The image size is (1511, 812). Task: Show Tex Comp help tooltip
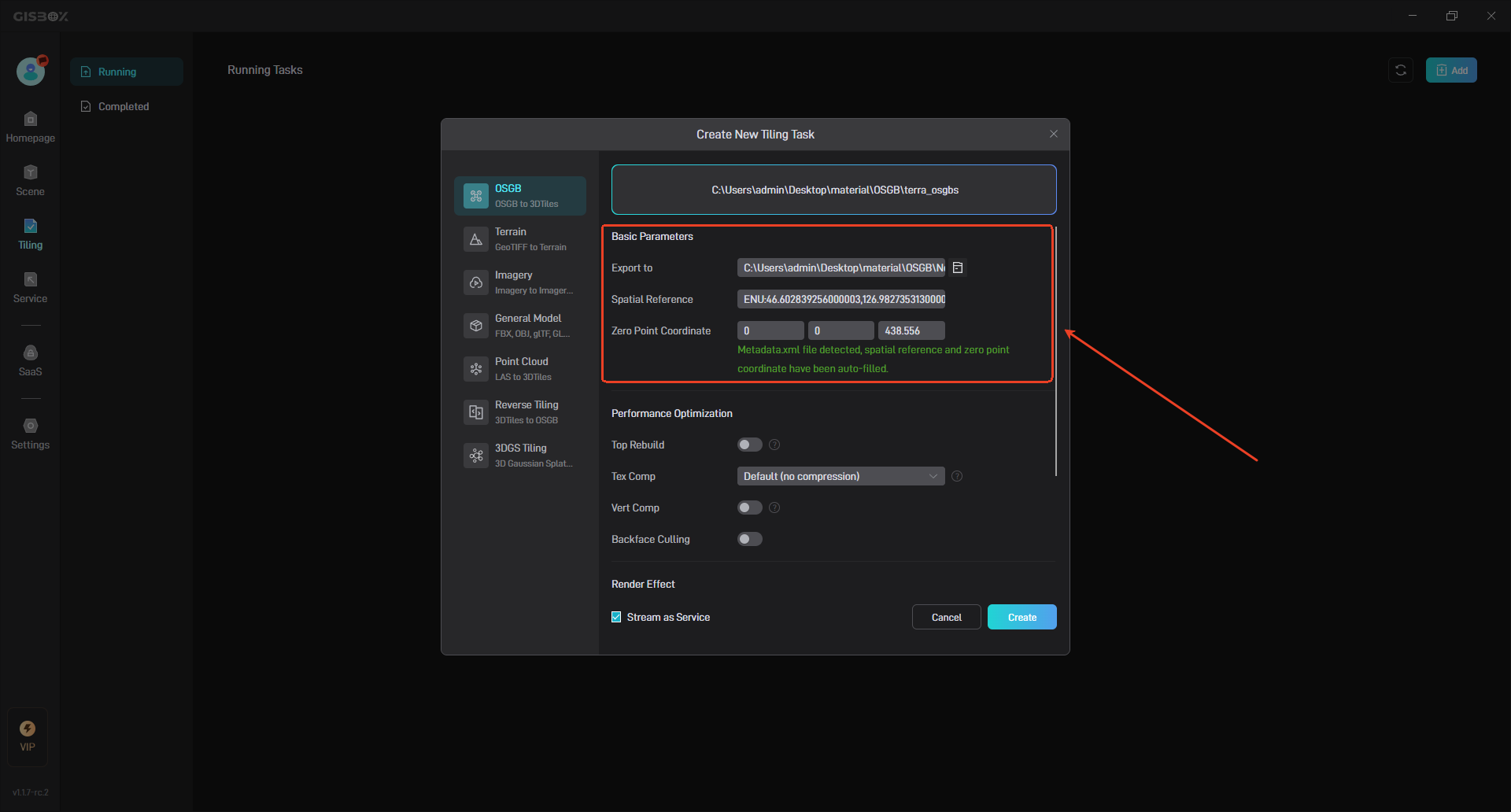click(957, 476)
